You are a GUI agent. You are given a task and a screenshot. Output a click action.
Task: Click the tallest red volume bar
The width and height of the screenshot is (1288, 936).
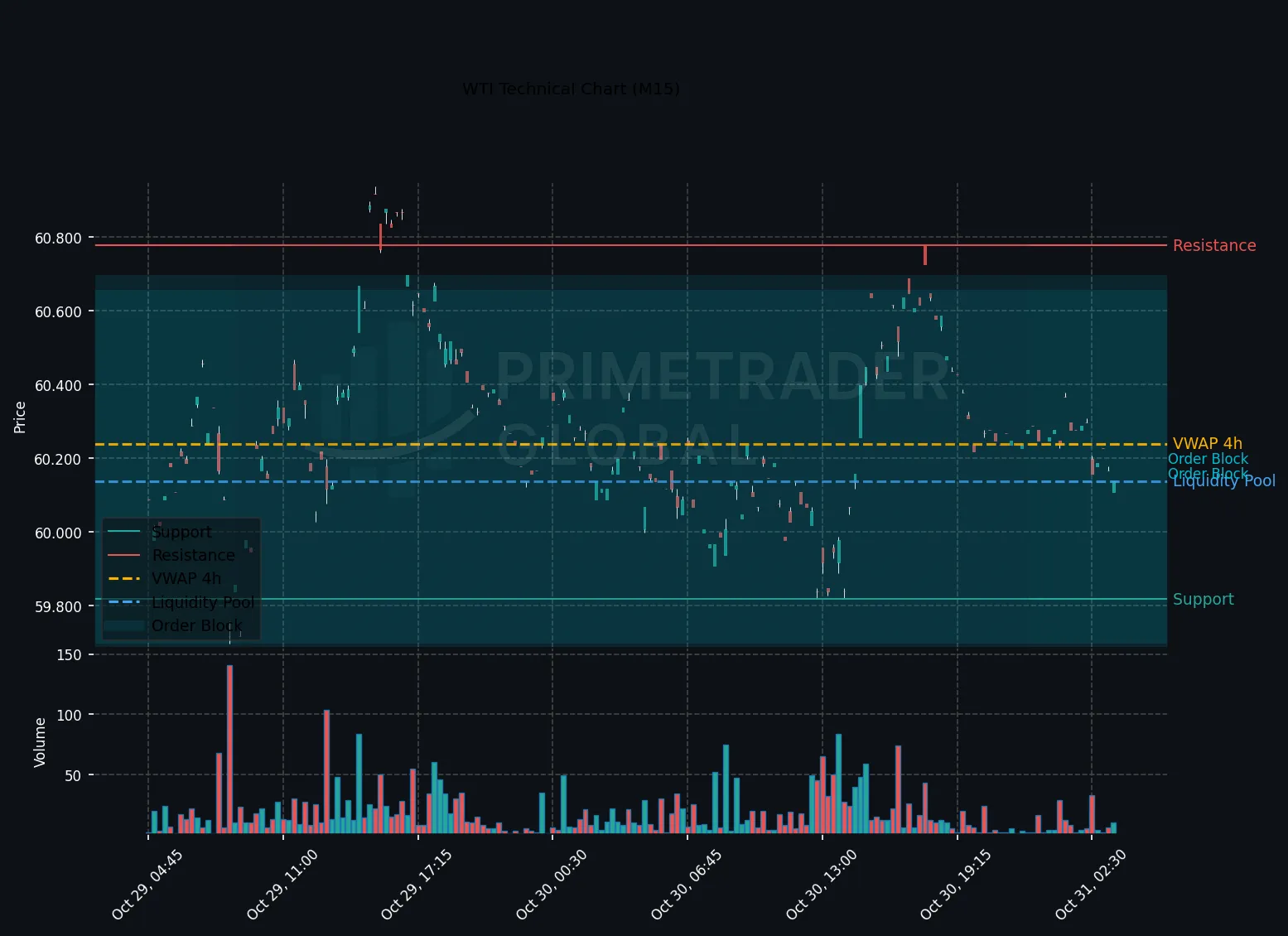[x=229, y=750]
